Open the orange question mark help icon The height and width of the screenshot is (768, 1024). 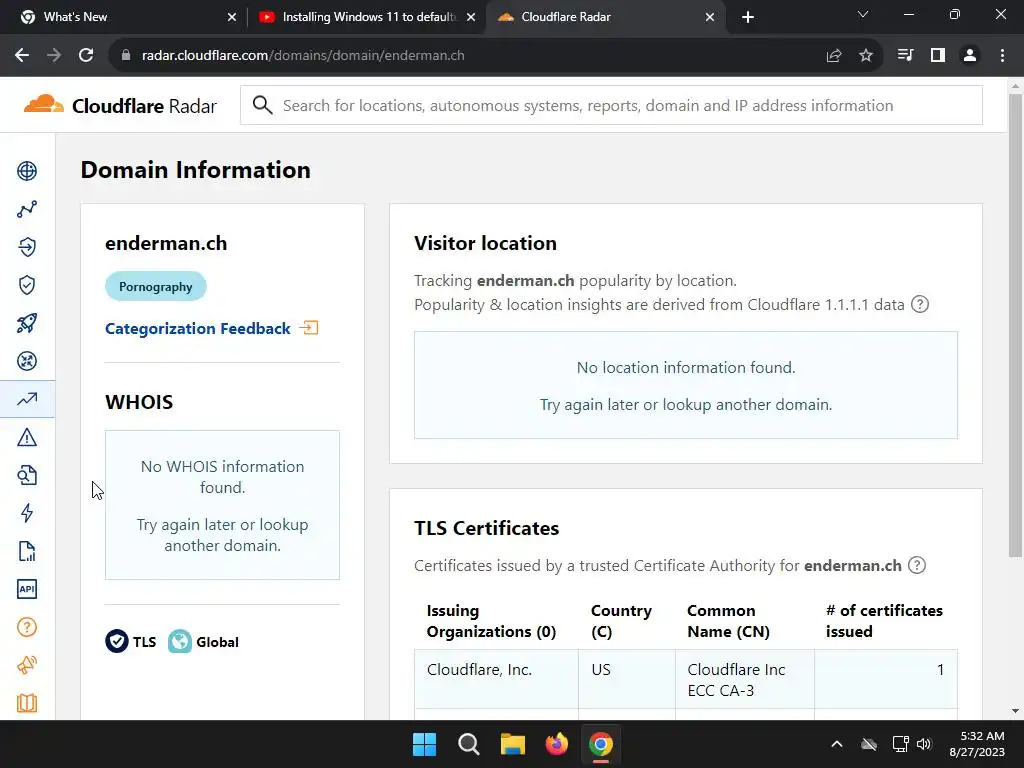click(x=27, y=627)
